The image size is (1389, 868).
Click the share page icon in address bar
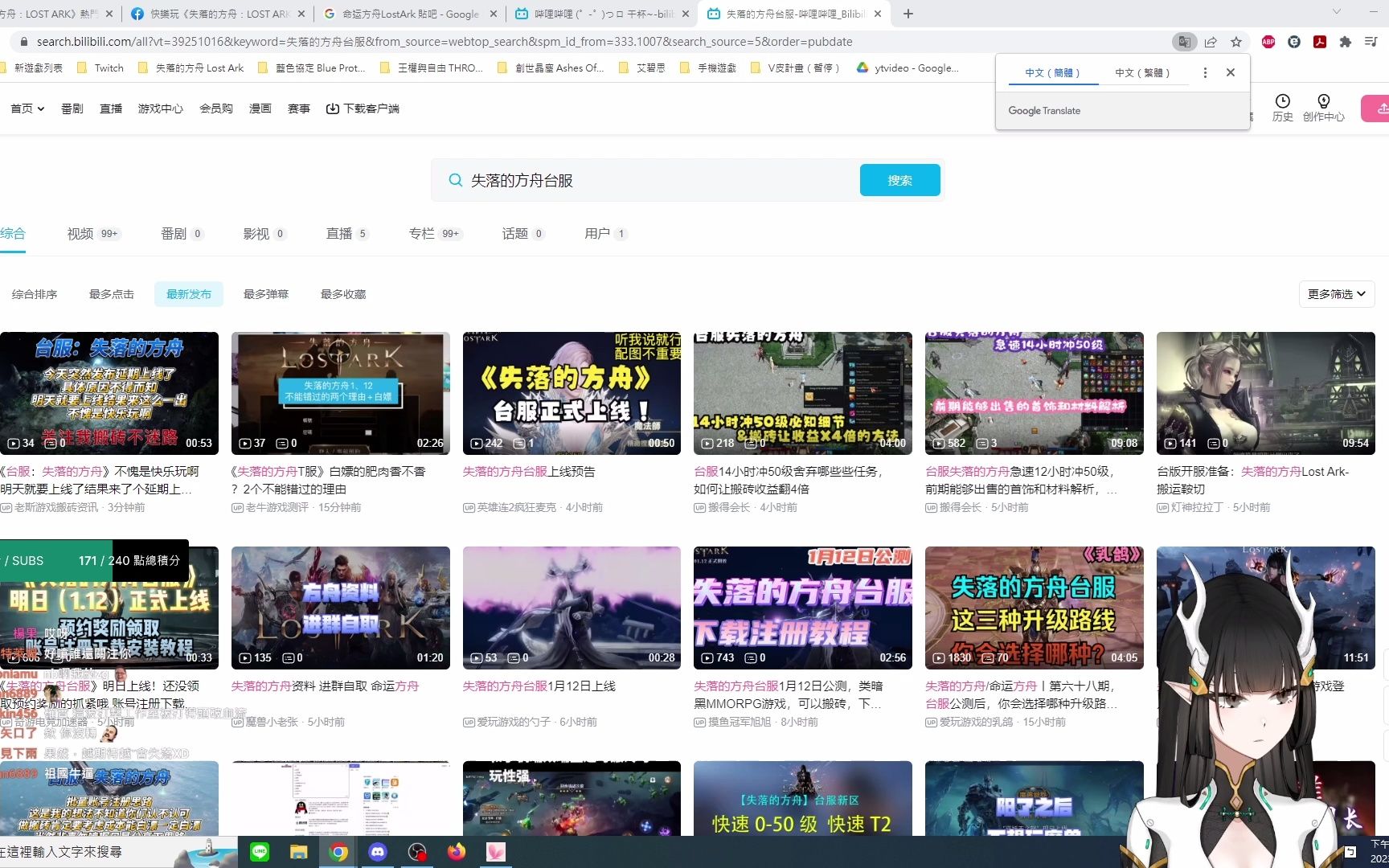[1211, 42]
